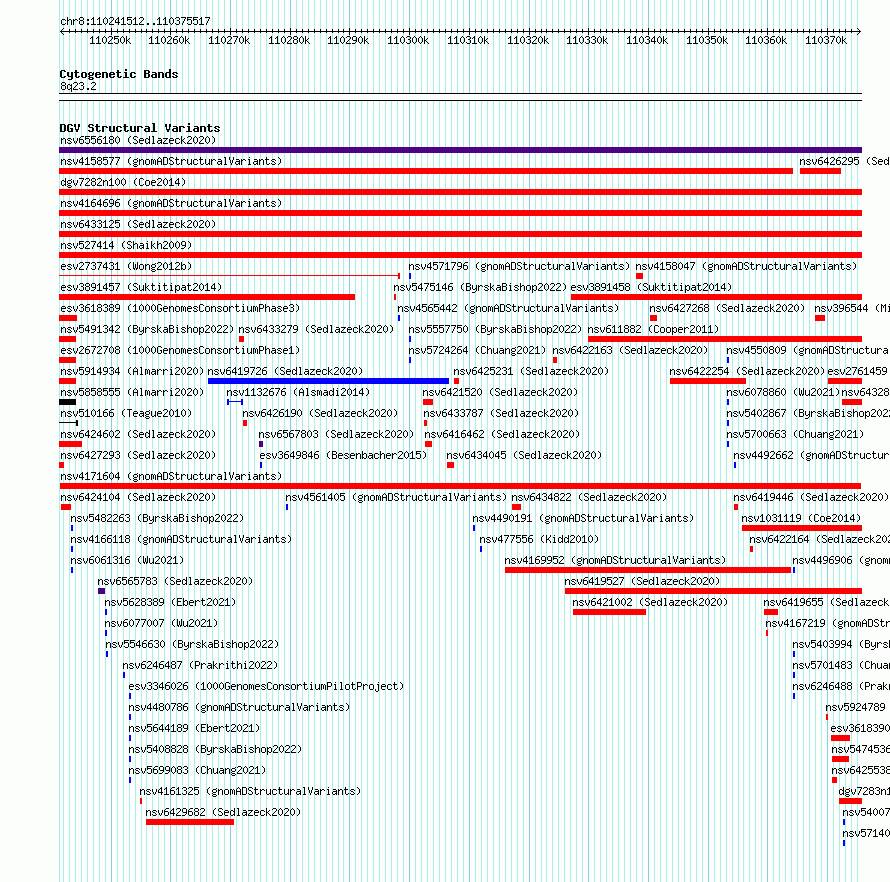Viewport: 890px width, 882px height.
Task: Open variant dgv7282n100 (Coe2014)
Action: point(123,182)
